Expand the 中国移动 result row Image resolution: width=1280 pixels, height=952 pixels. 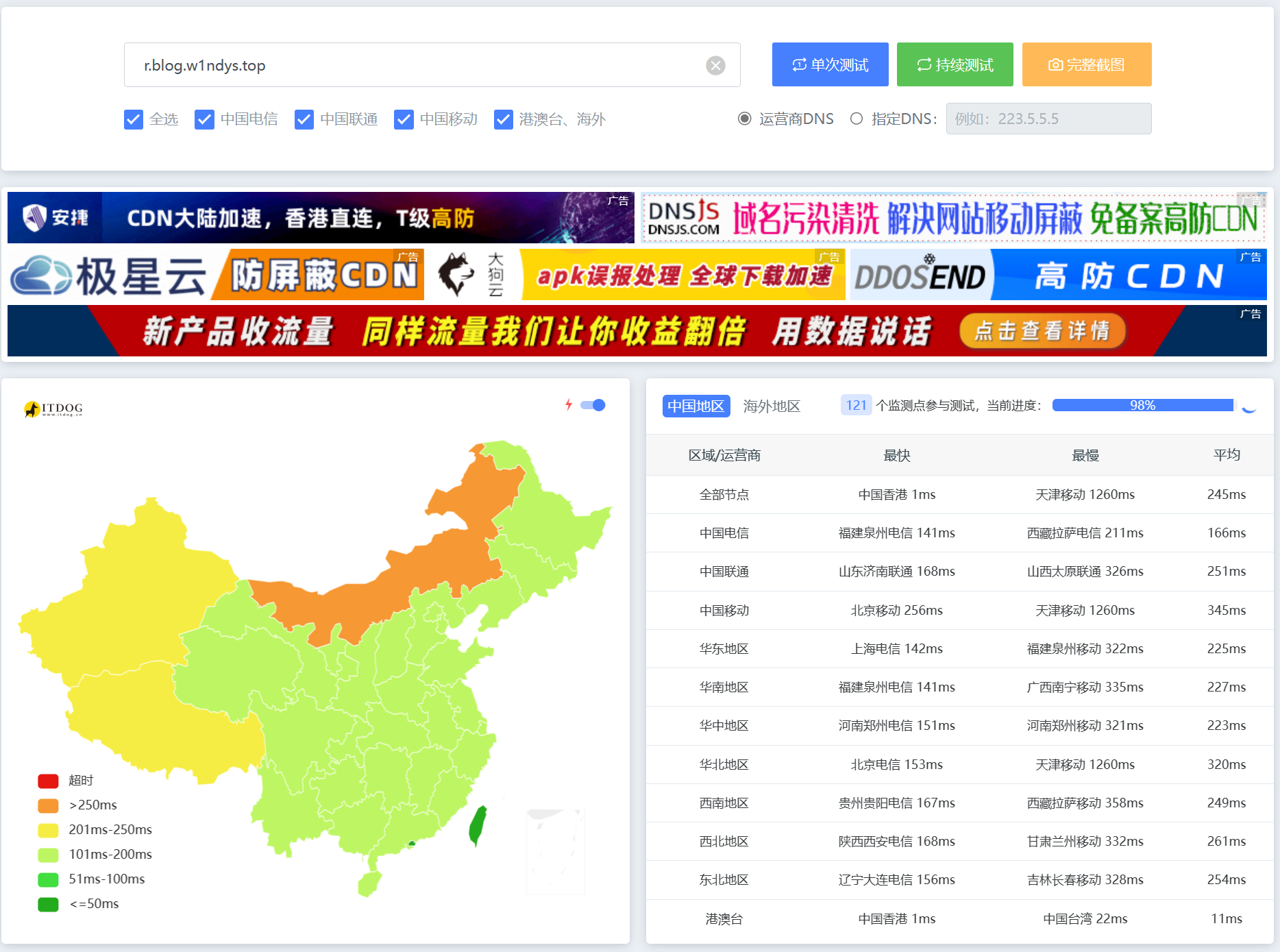(x=724, y=610)
